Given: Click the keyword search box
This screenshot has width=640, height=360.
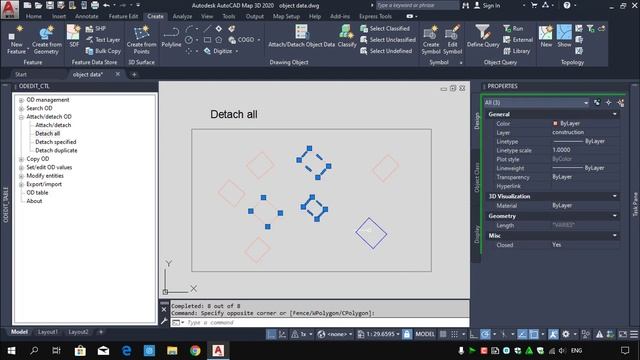Looking at the screenshot, I should pyautogui.click(x=417, y=5).
